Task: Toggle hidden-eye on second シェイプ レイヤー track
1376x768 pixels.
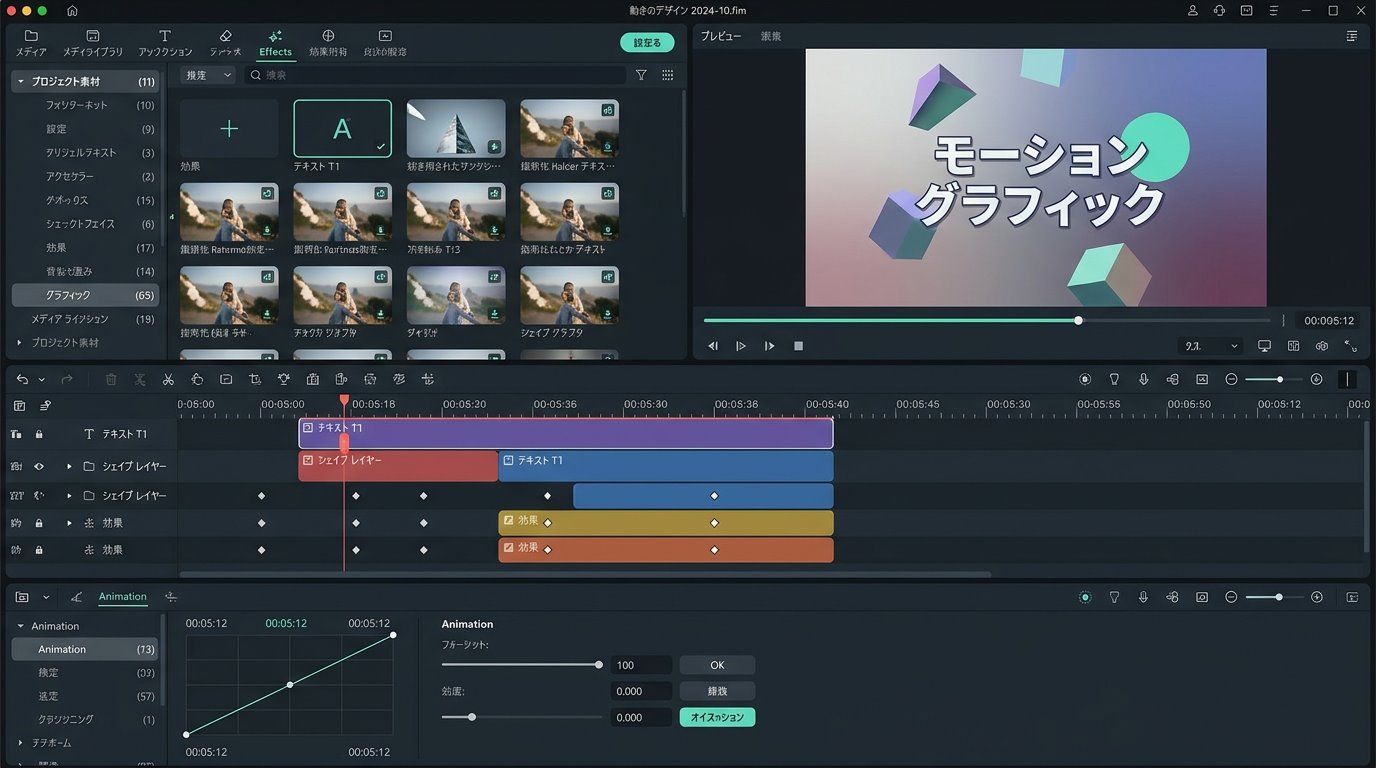Action: point(39,495)
